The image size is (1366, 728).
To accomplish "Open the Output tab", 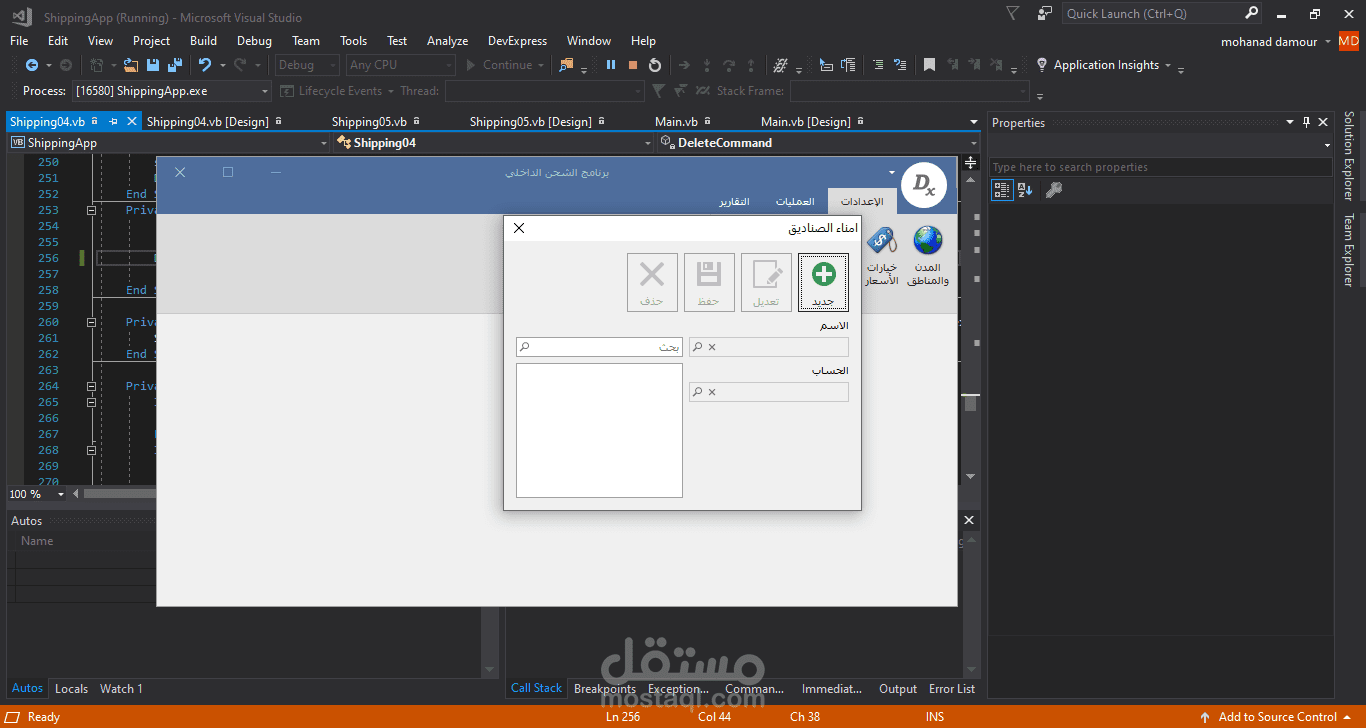I will click(x=898, y=689).
